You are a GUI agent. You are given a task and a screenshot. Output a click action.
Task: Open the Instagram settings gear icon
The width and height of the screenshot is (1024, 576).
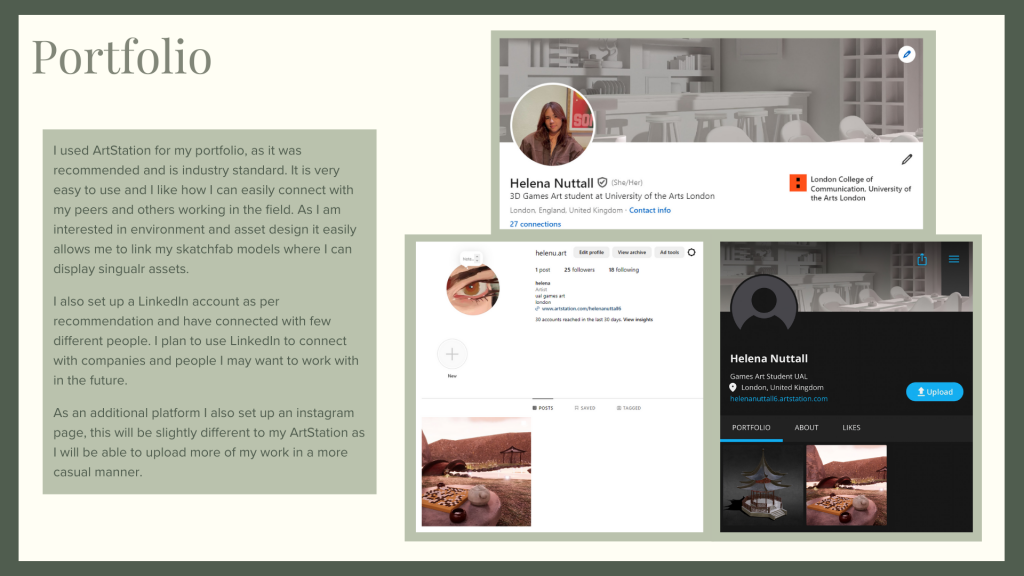pyautogui.click(x=692, y=252)
